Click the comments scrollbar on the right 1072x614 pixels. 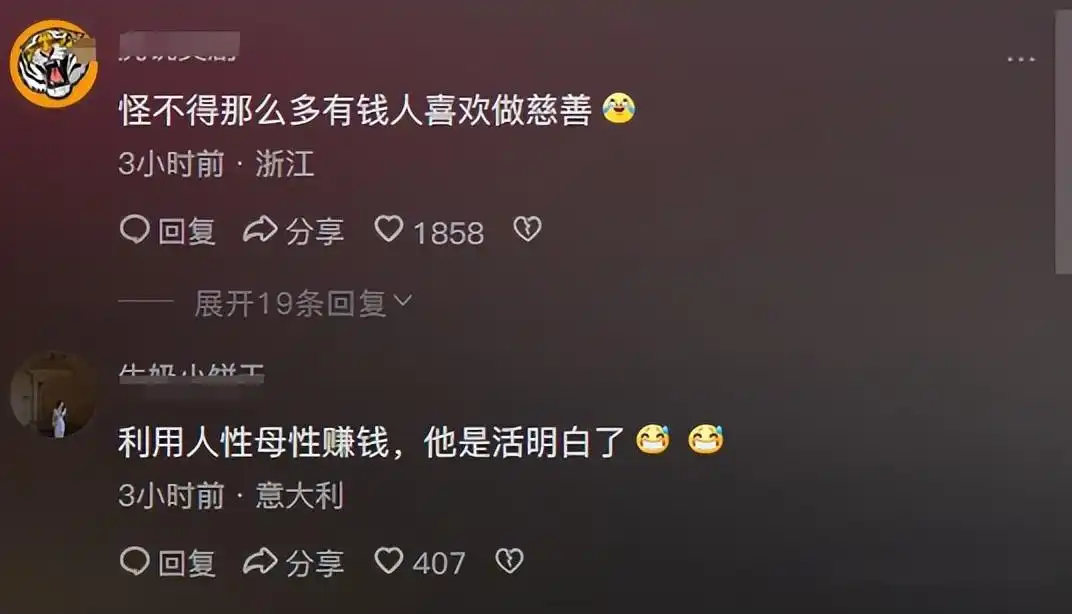click(1063, 142)
